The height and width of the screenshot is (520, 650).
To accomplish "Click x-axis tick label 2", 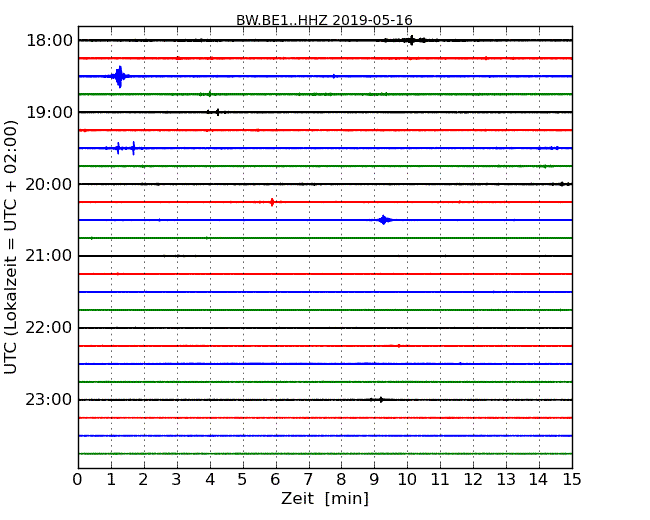I will click(x=143, y=480).
